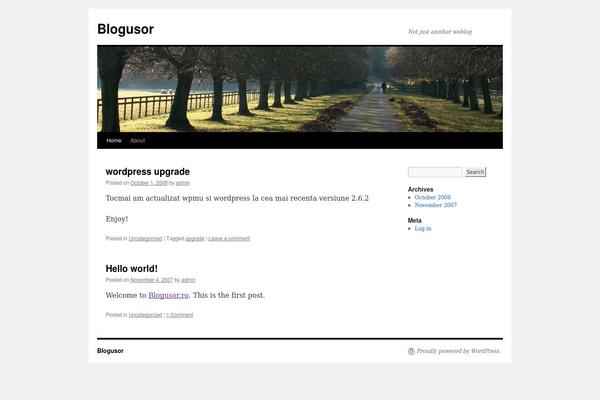The image size is (600, 400).
Task: Click the 'Leave a comment' link
Action: (229, 238)
